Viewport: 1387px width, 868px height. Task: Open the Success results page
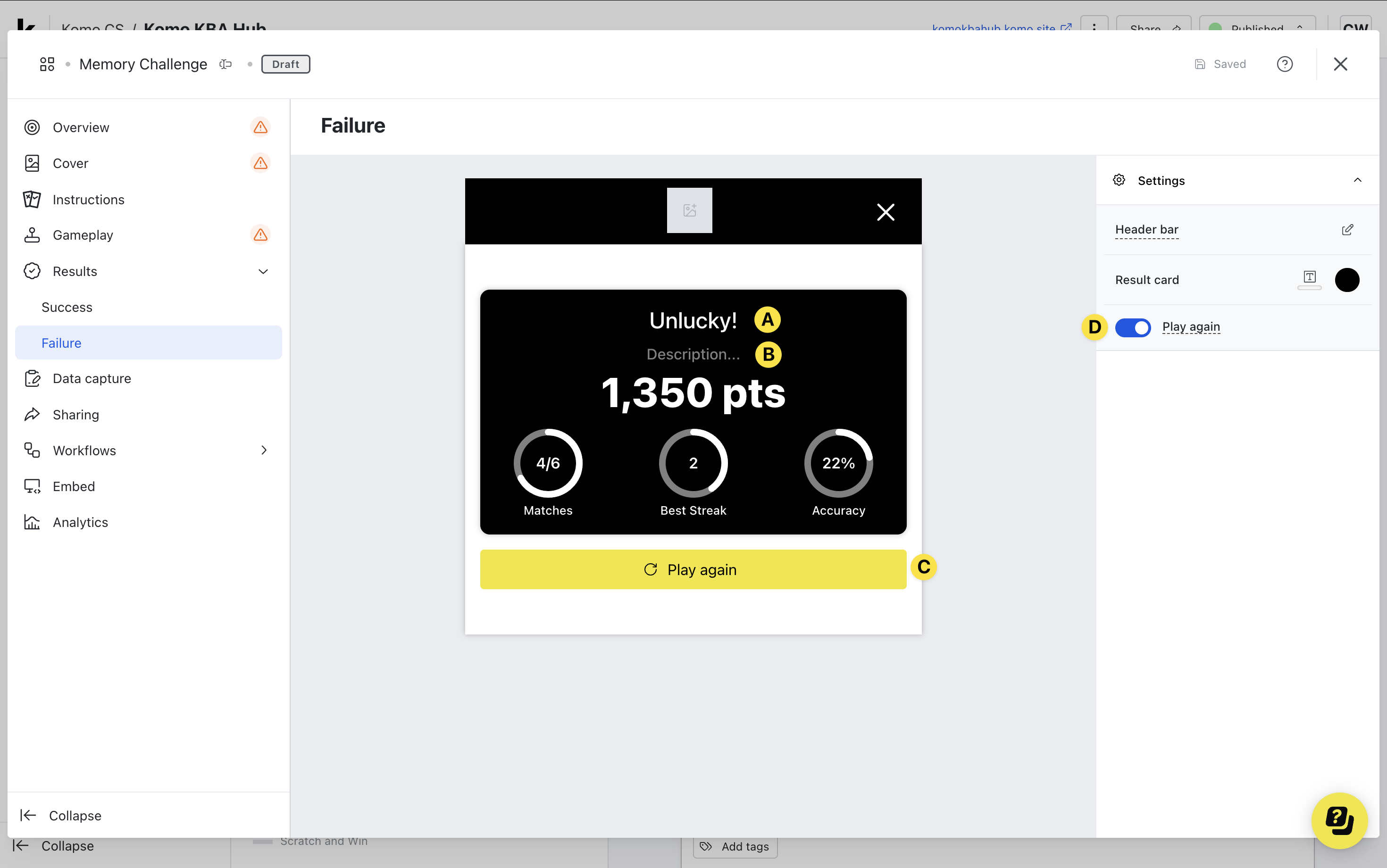click(x=67, y=307)
